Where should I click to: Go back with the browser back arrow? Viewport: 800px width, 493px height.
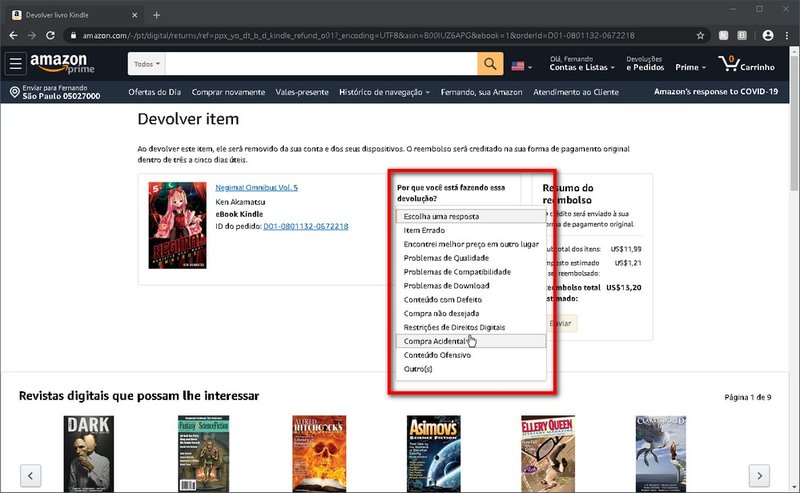coord(13,35)
